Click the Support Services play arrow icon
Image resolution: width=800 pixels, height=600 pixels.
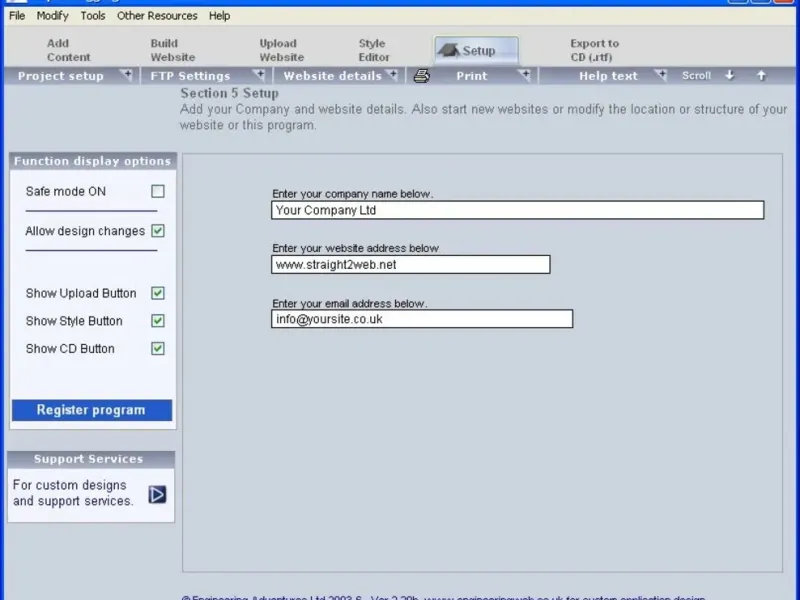(157, 494)
